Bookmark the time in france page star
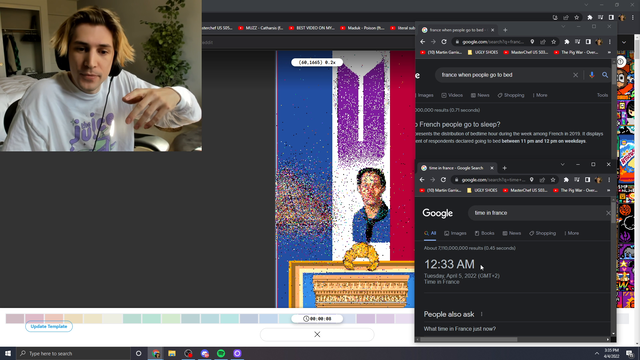Image resolution: width=640 pixels, height=360 pixels. tap(553, 180)
